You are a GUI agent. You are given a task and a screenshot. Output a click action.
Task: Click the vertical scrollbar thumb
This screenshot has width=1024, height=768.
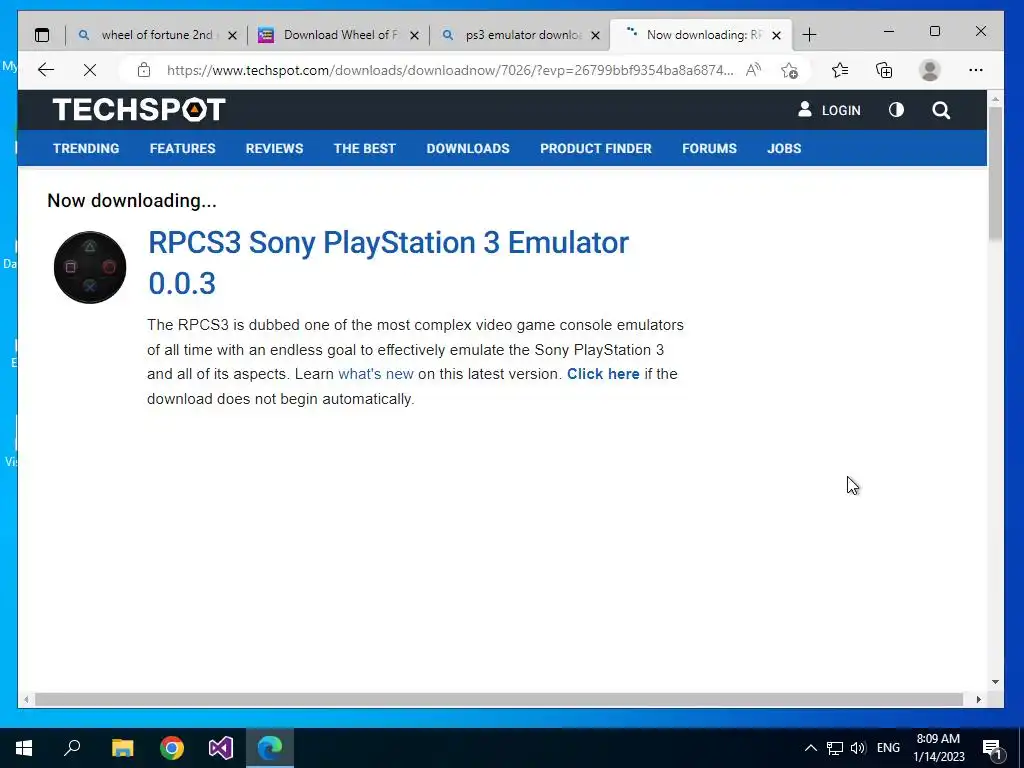pyautogui.click(x=995, y=173)
